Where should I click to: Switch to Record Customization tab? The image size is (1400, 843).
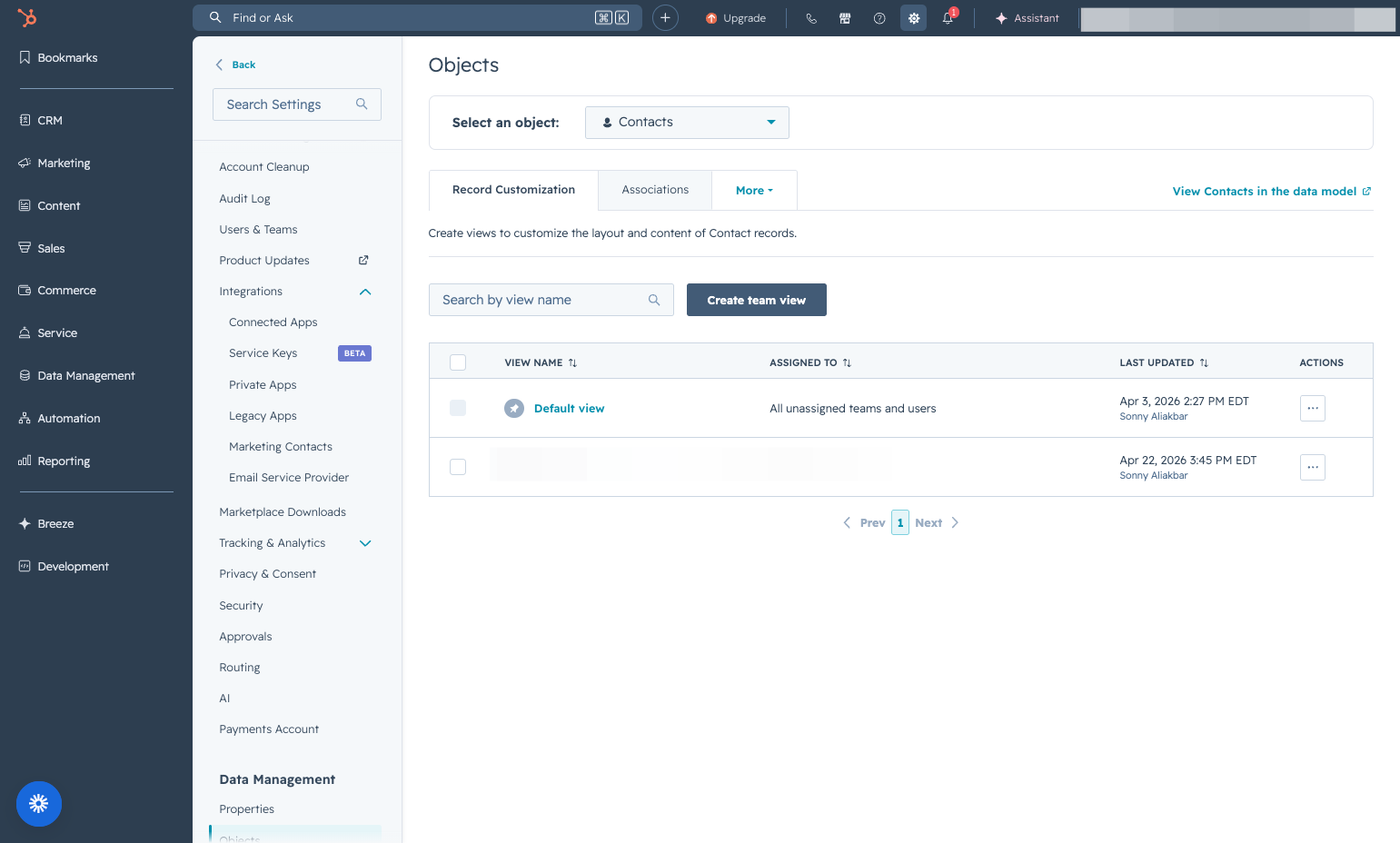513,190
